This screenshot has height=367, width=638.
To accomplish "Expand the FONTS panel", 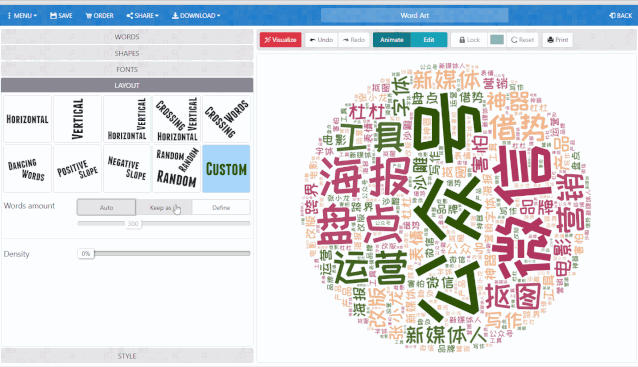I will (x=127, y=70).
